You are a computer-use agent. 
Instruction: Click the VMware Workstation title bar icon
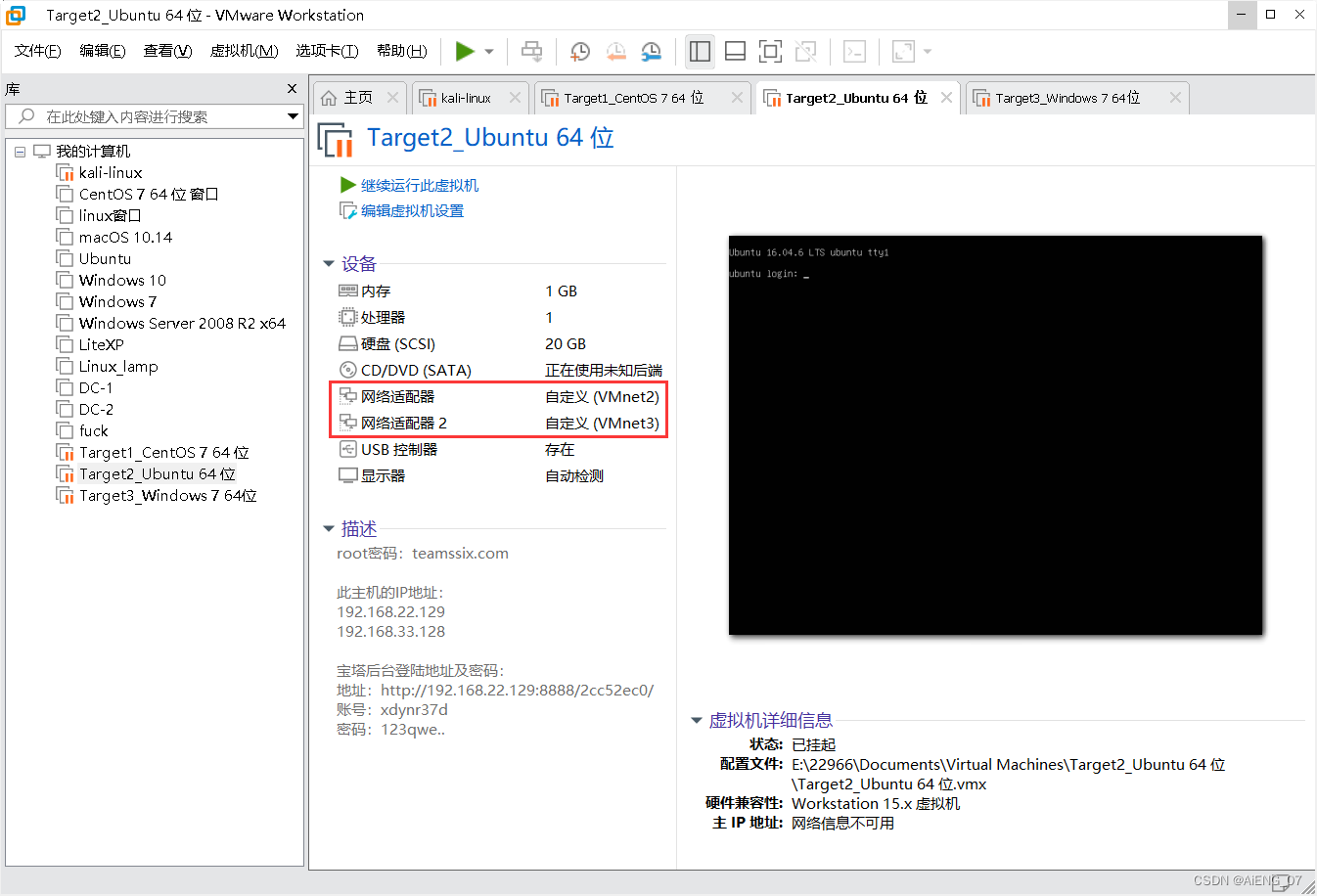[x=16, y=15]
